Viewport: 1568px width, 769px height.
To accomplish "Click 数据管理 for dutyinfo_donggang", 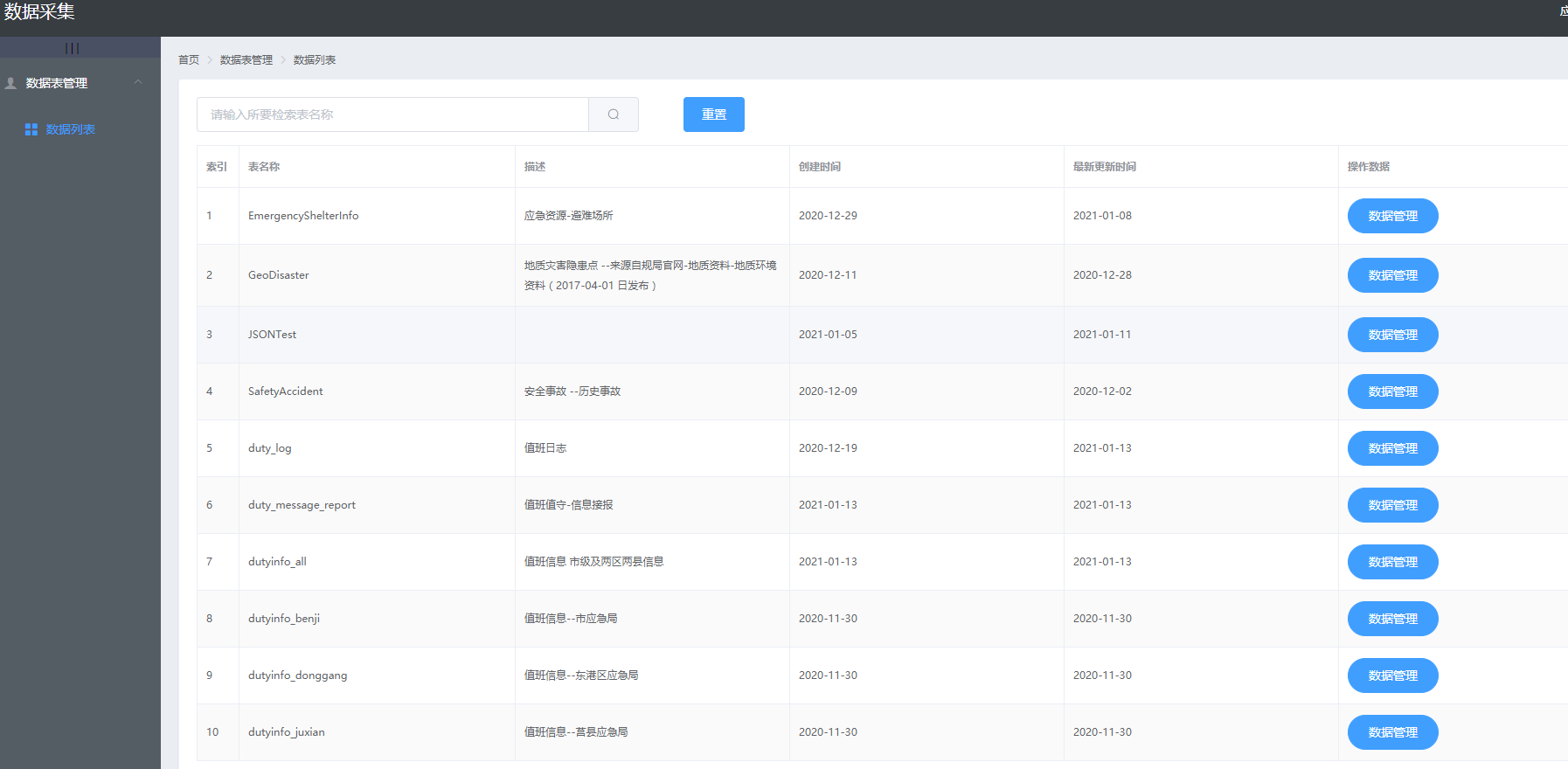I will pos(1392,675).
